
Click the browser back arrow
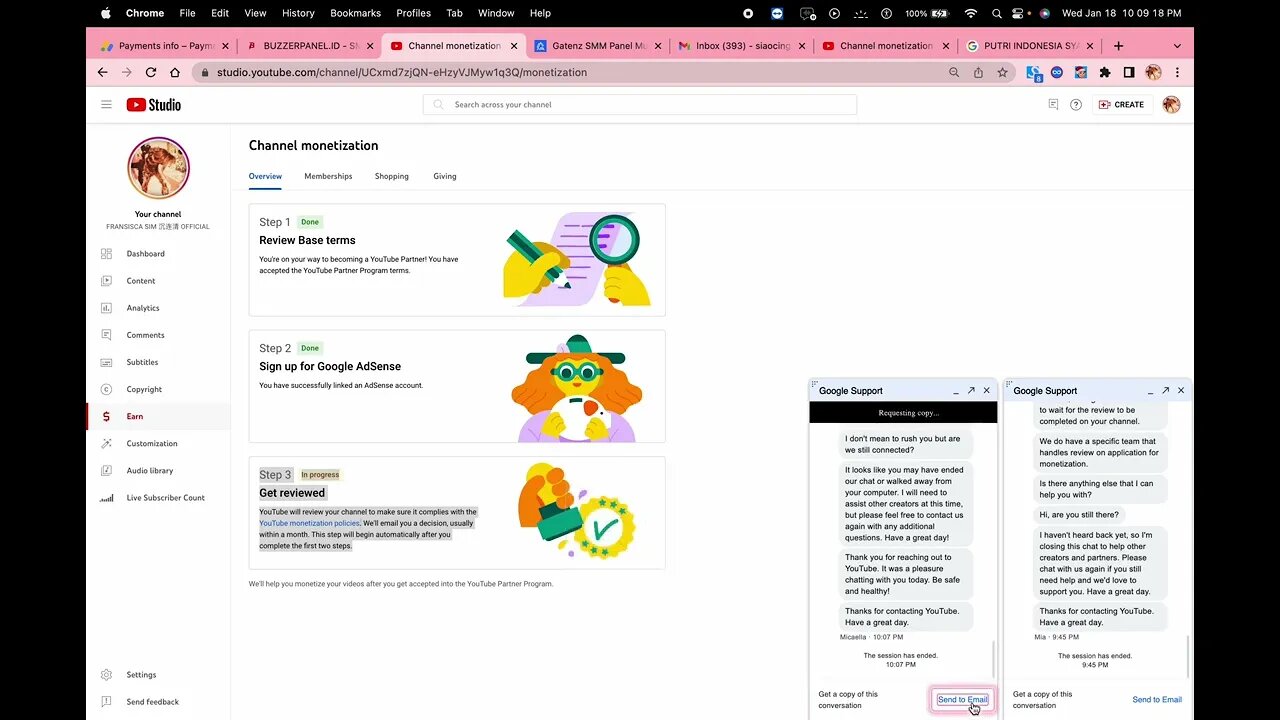click(x=102, y=72)
